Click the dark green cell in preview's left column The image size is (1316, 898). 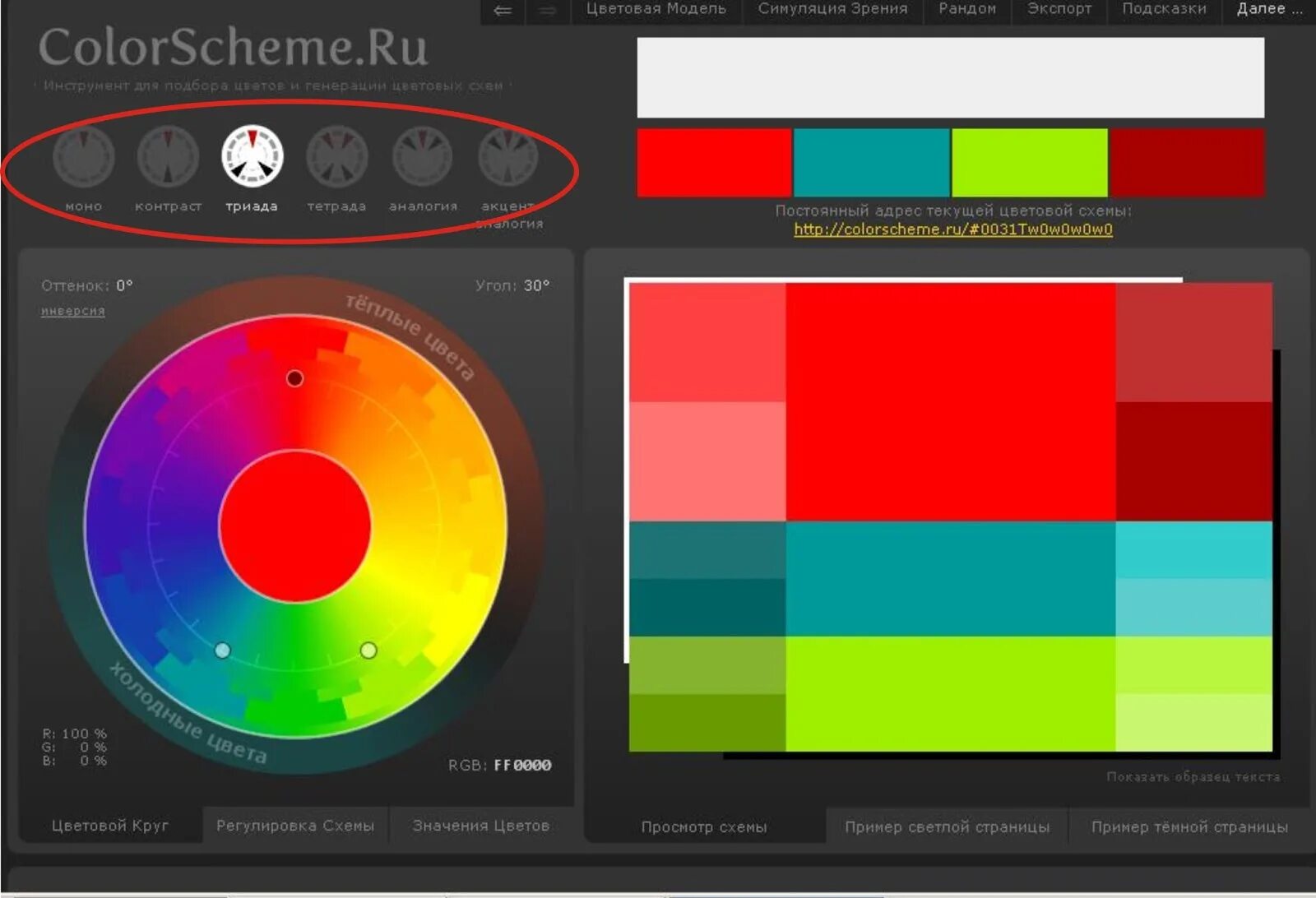[x=707, y=723]
